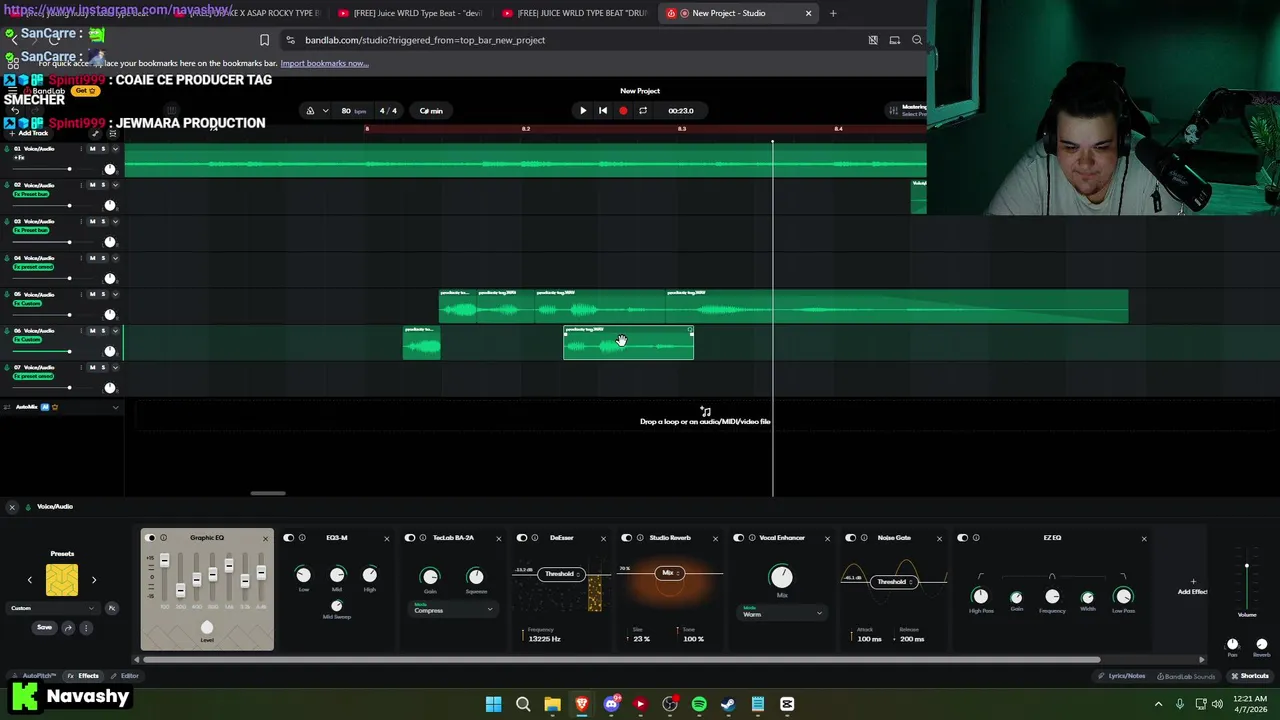Viewport: 1280px width, 720px height.
Task: Click the Add Track button
Action: pos(28,133)
